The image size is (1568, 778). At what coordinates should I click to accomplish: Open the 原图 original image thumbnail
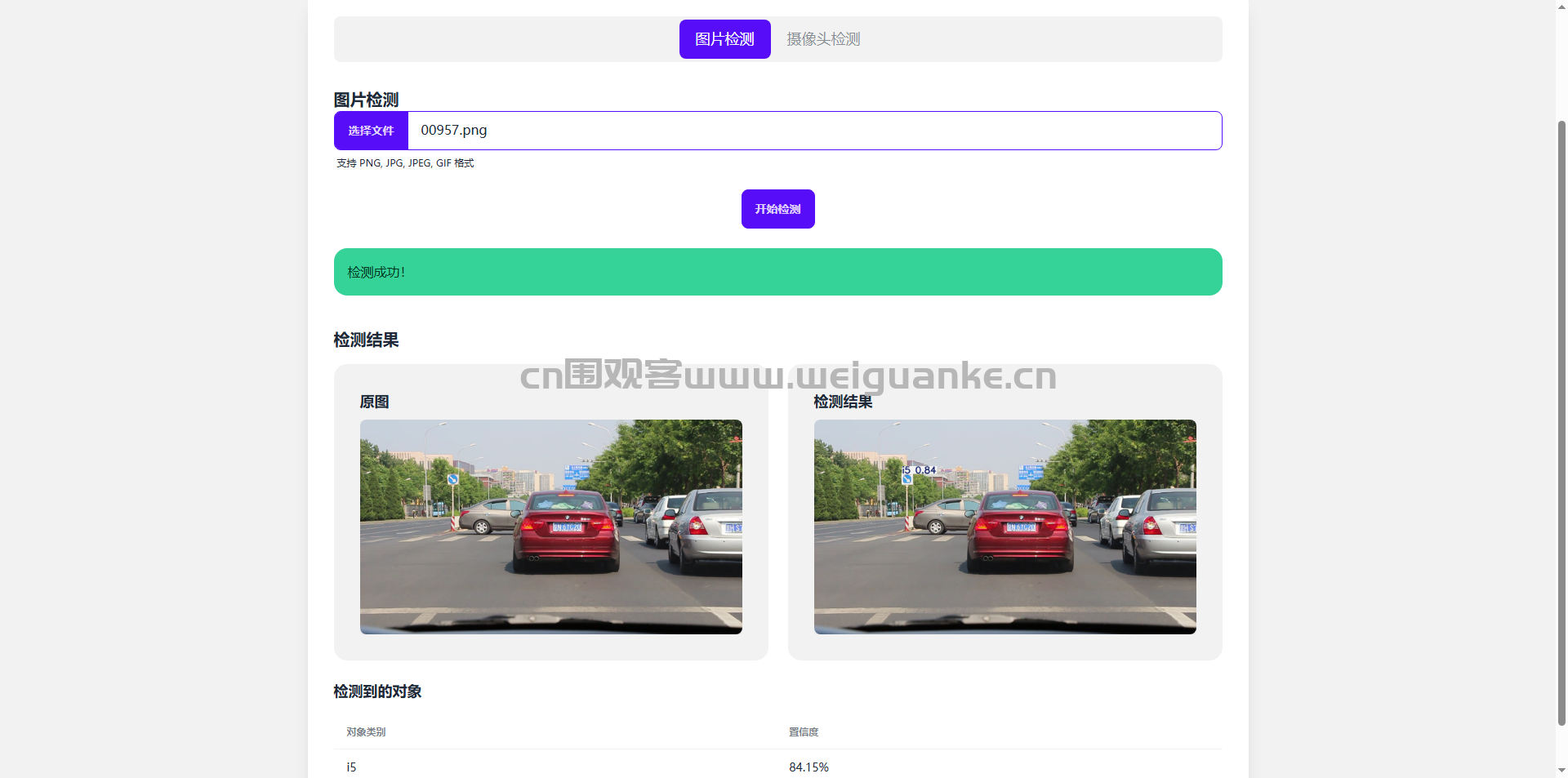[550, 527]
